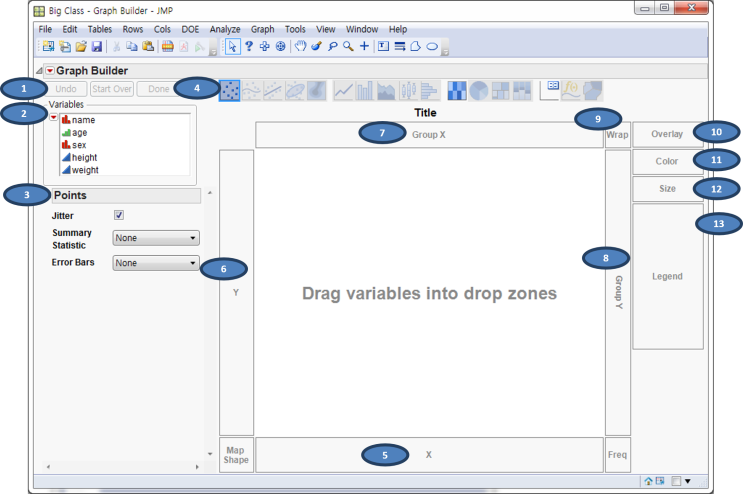
Task: Open the Error Bars dropdown
Action: coord(156,263)
